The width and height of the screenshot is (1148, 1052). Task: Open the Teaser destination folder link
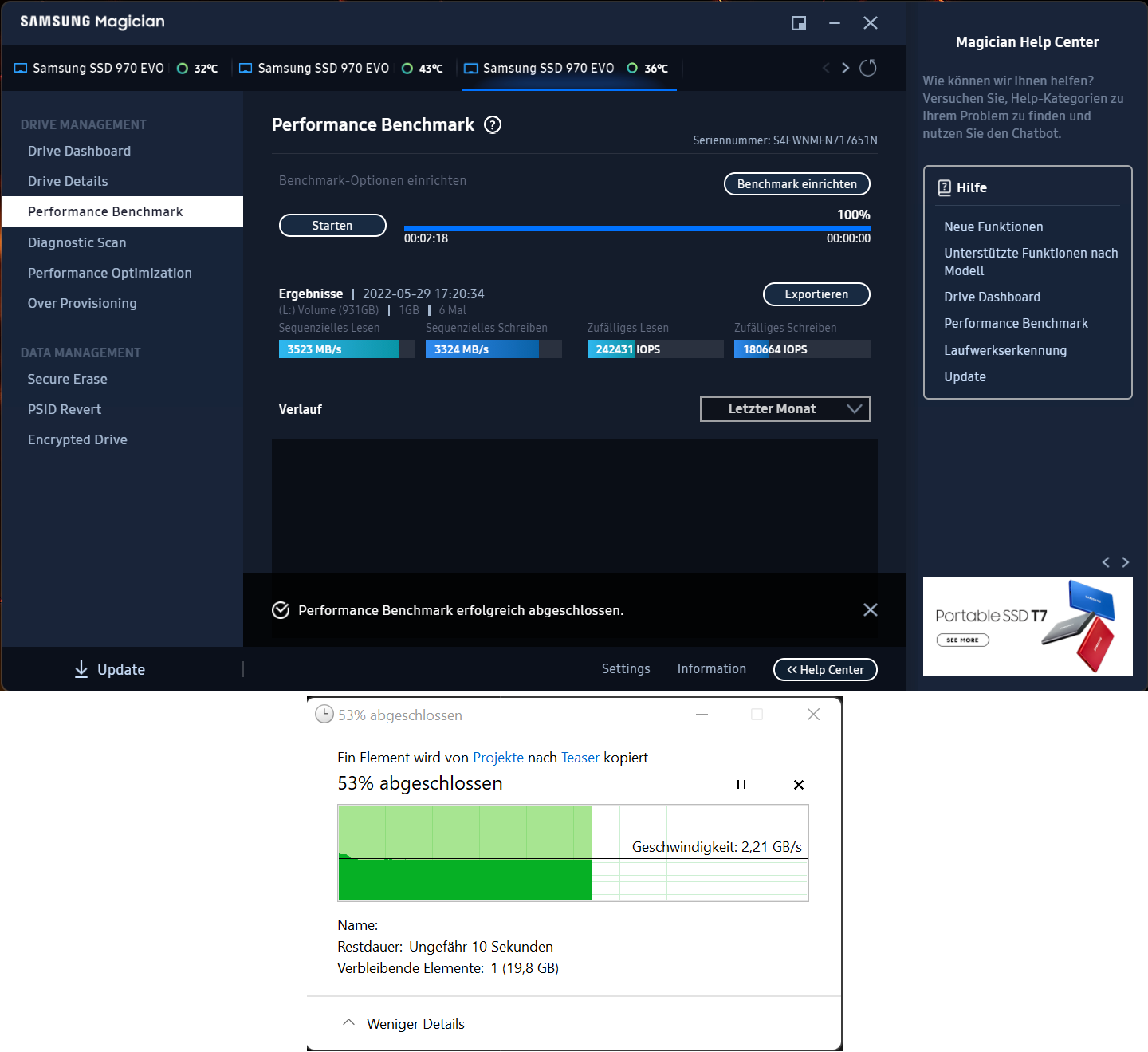580,758
